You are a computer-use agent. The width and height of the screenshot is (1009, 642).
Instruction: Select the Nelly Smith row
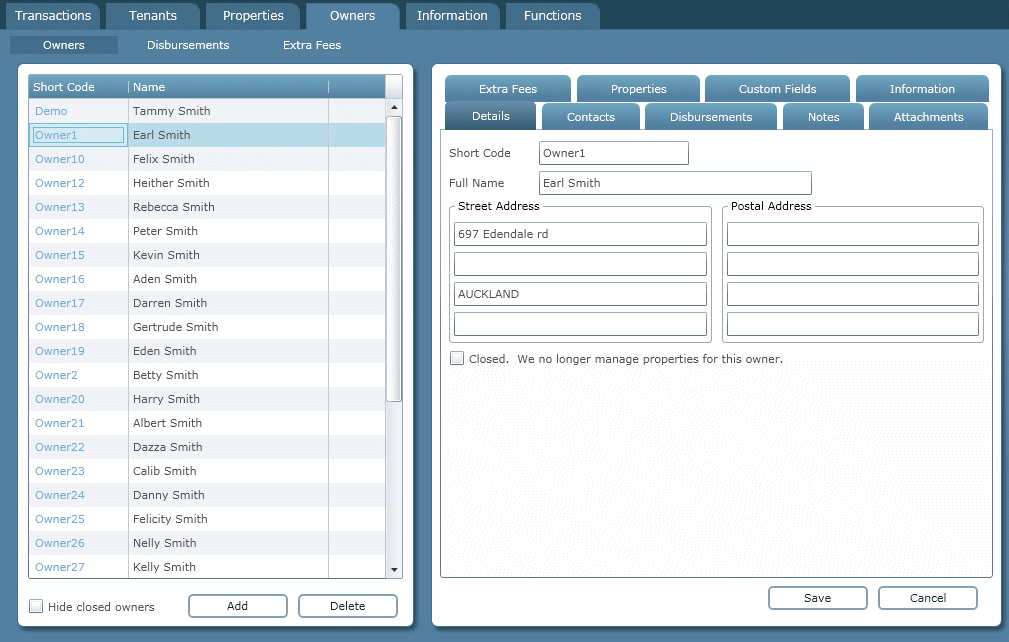click(207, 543)
